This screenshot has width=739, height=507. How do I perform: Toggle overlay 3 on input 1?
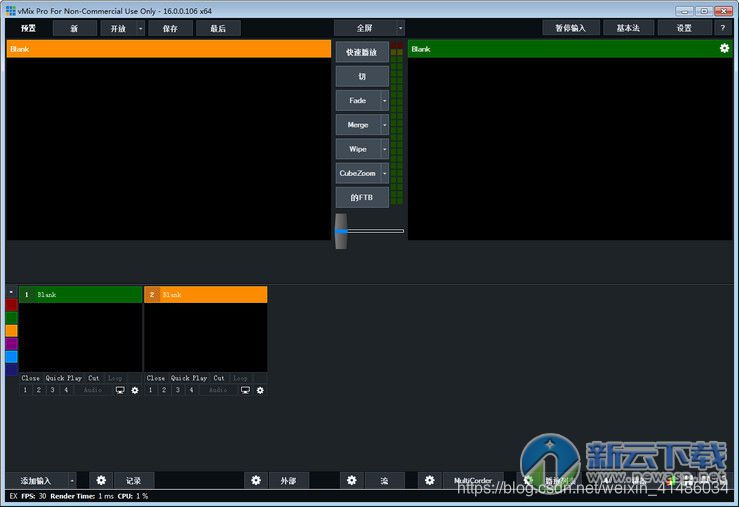[x=52, y=390]
